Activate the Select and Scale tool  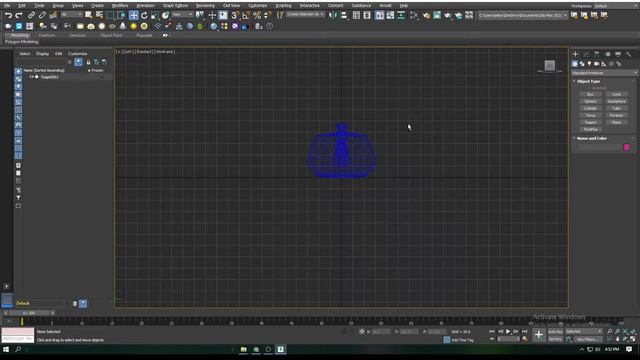click(155, 16)
